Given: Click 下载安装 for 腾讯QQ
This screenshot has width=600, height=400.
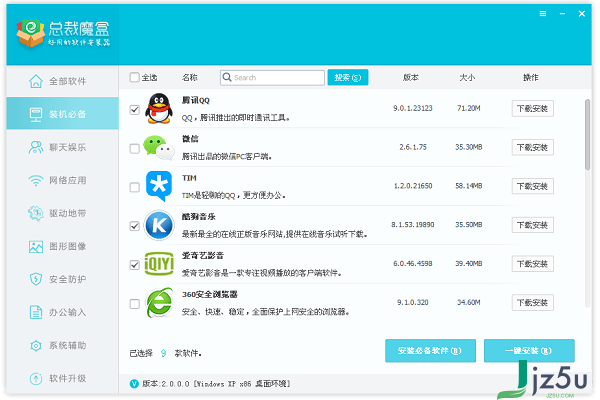Looking at the screenshot, I should tap(532, 109).
